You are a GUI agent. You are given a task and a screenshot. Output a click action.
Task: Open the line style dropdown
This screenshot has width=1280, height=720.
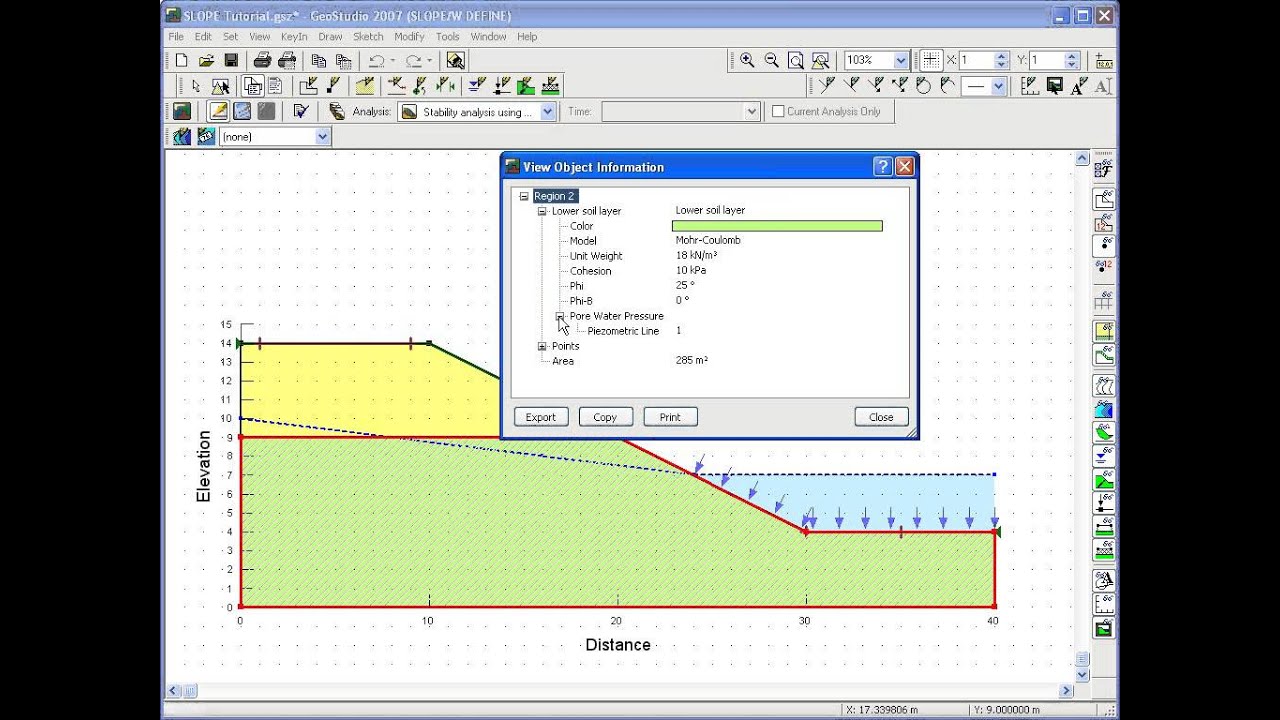point(998,87)
